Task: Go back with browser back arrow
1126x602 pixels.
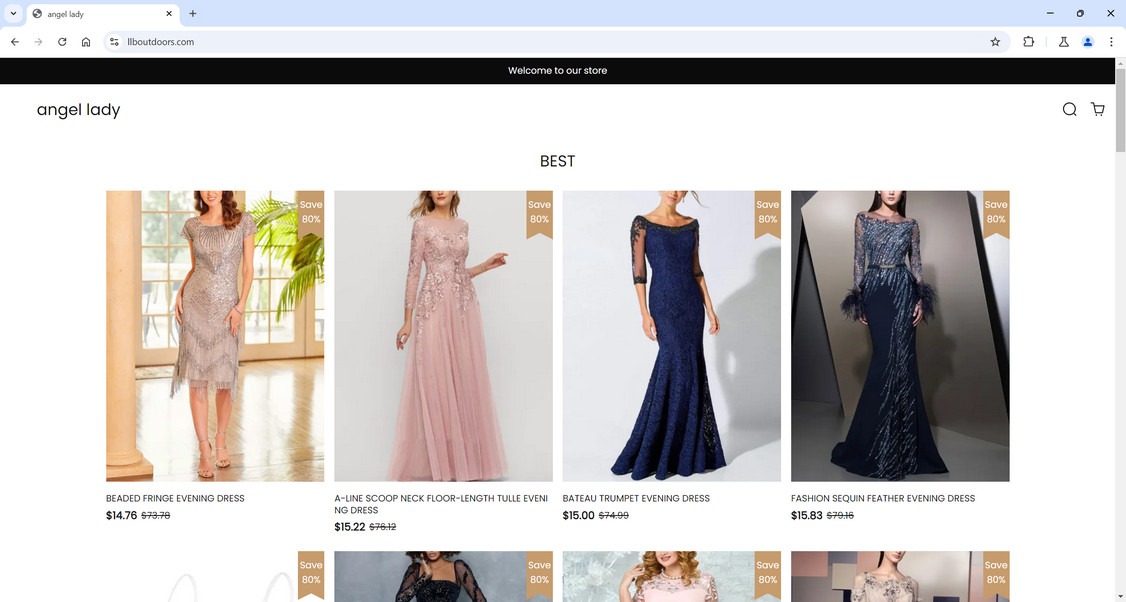Action: (15, 42)
